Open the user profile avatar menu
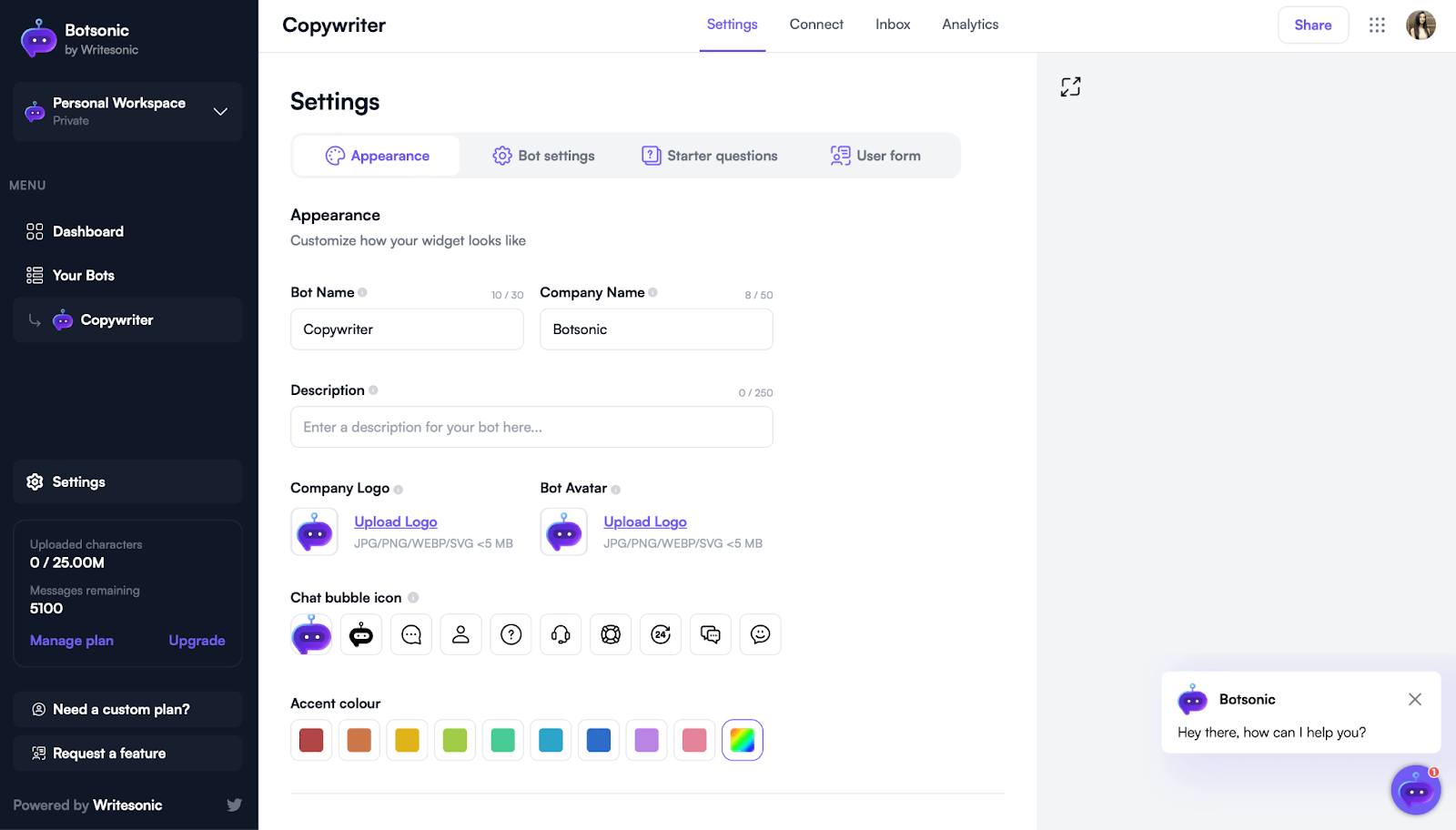The height and width of the screenshot is (830, 1456). [1421, 25]
